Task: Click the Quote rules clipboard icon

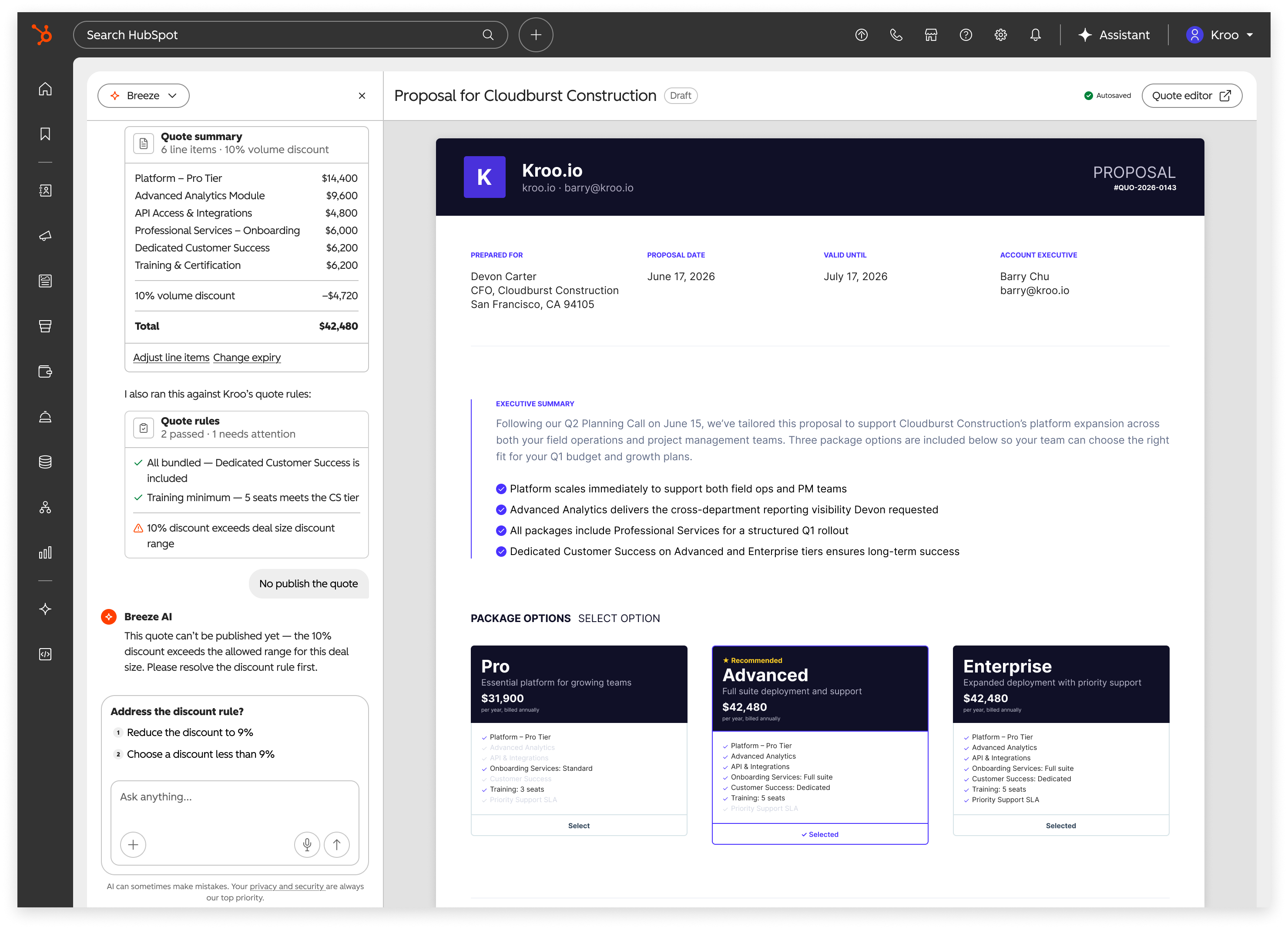Action: (x=144, y=428)
